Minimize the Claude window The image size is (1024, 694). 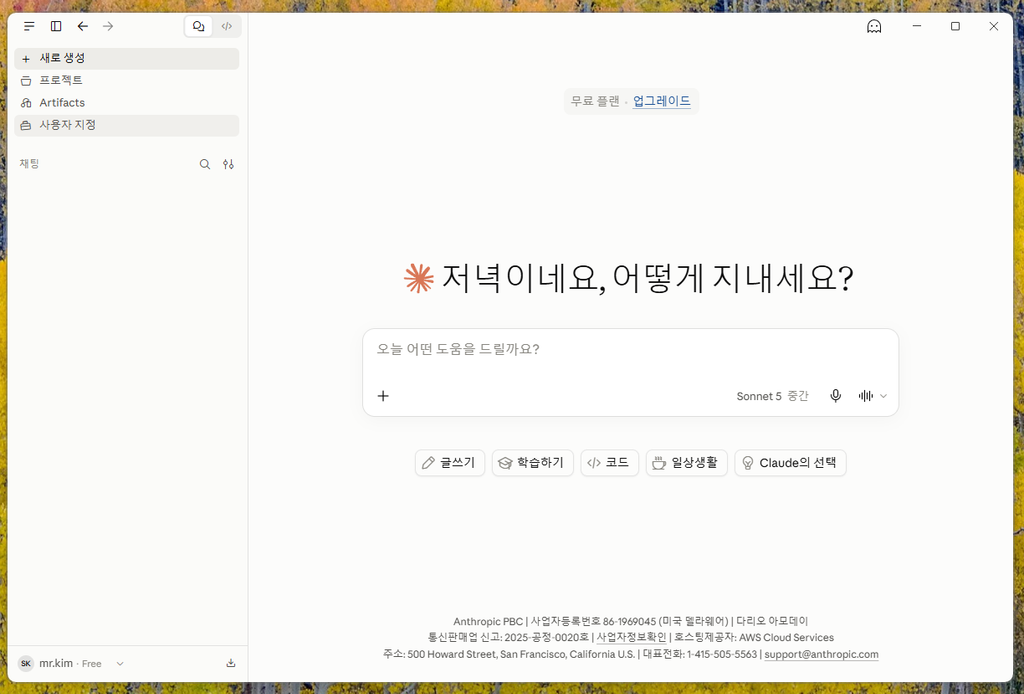tap(917, 26)
